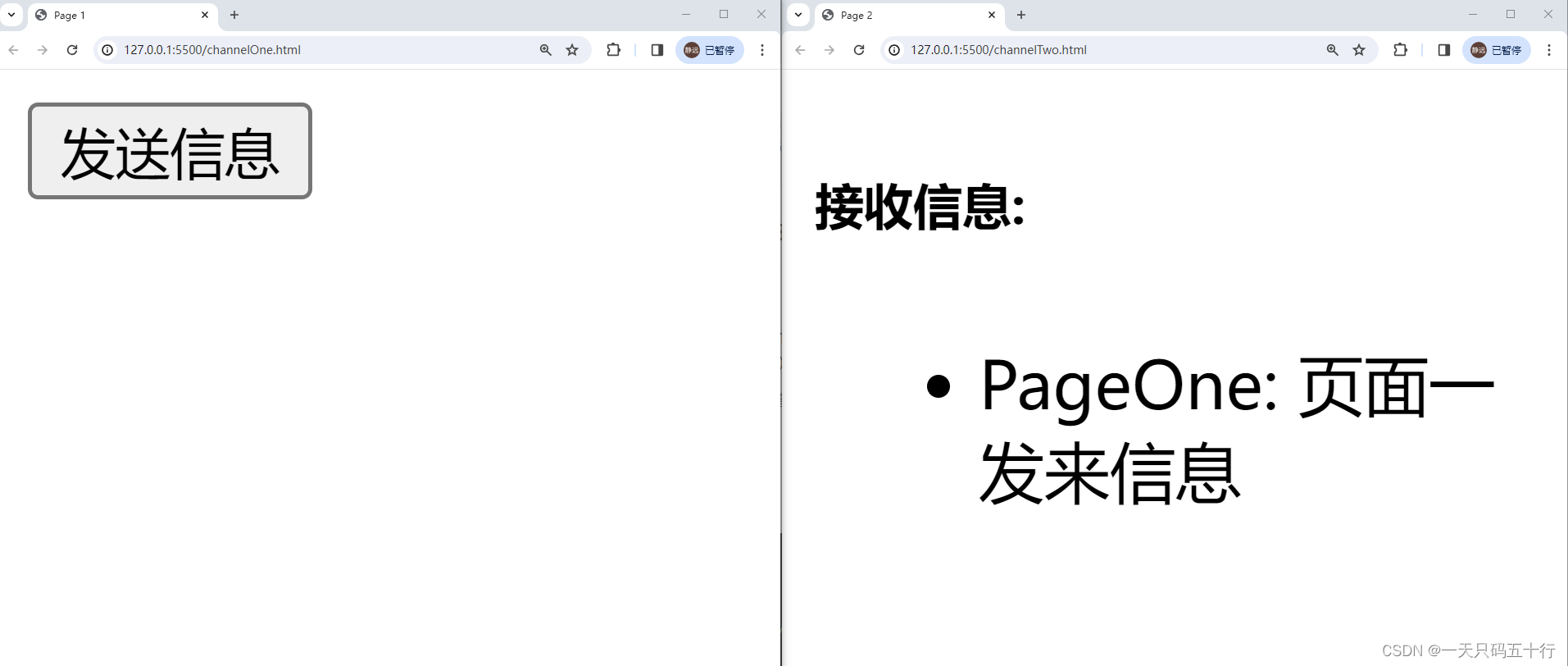Open a new tab in Page 2 window
The height and width of the screenshot is (666, 1568).
[1021, 15]
